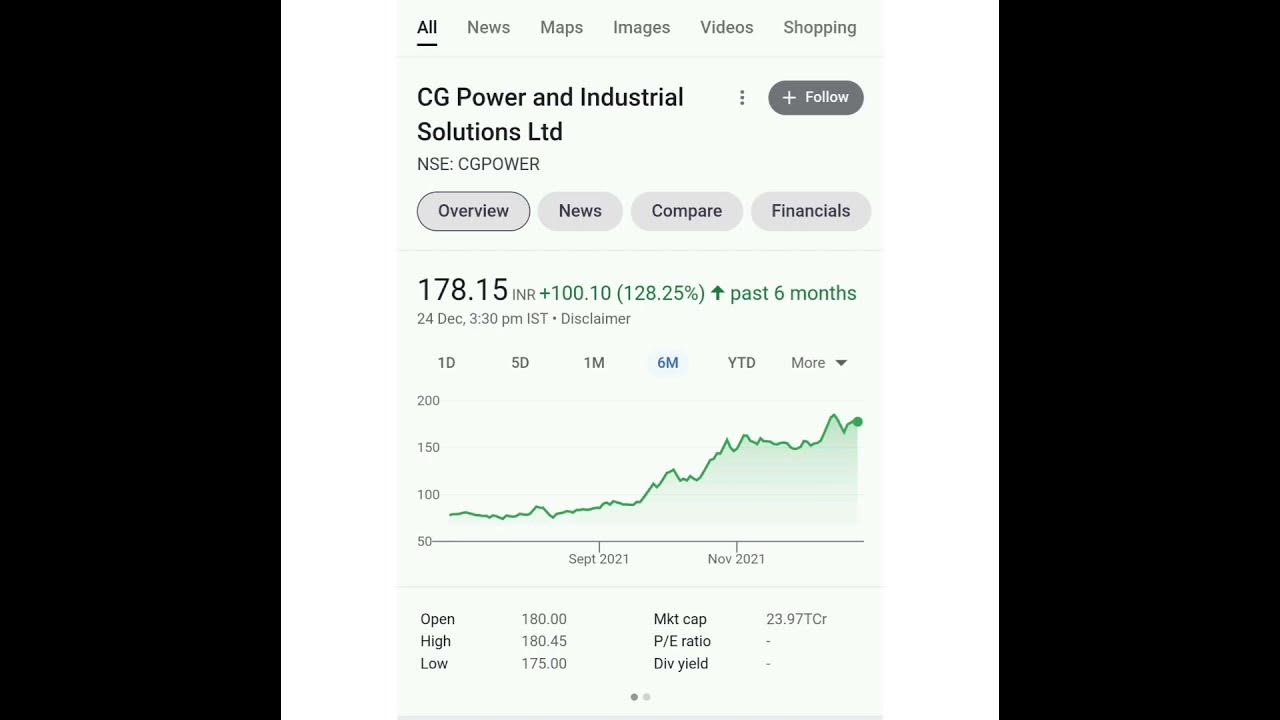Click the plus icon on Follow
1280x720 pixels.
789,97
